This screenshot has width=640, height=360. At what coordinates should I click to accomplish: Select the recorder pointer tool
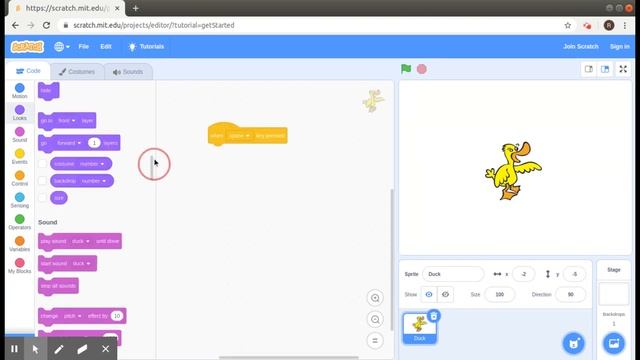36,349
